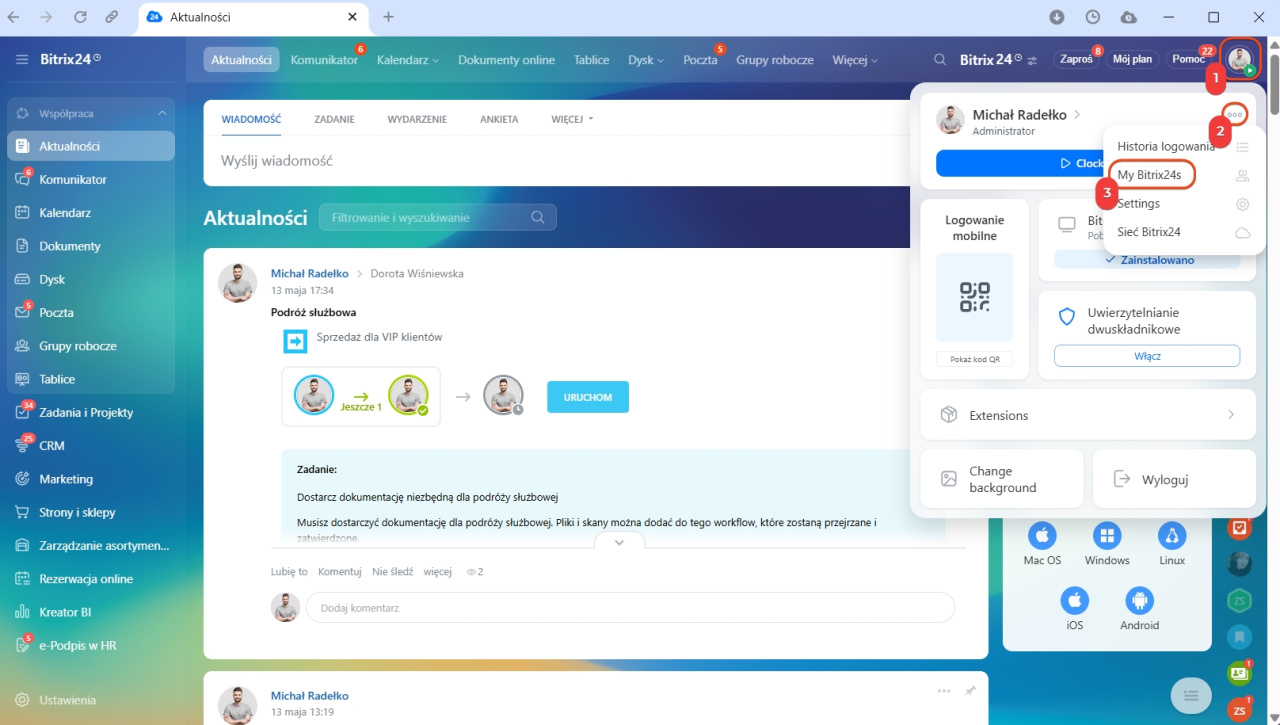The width and height of the screenshot is (1280, 725).
Task: Click the Filtrowanie i wyszukiwanie search box
Action: coord(437,217)
